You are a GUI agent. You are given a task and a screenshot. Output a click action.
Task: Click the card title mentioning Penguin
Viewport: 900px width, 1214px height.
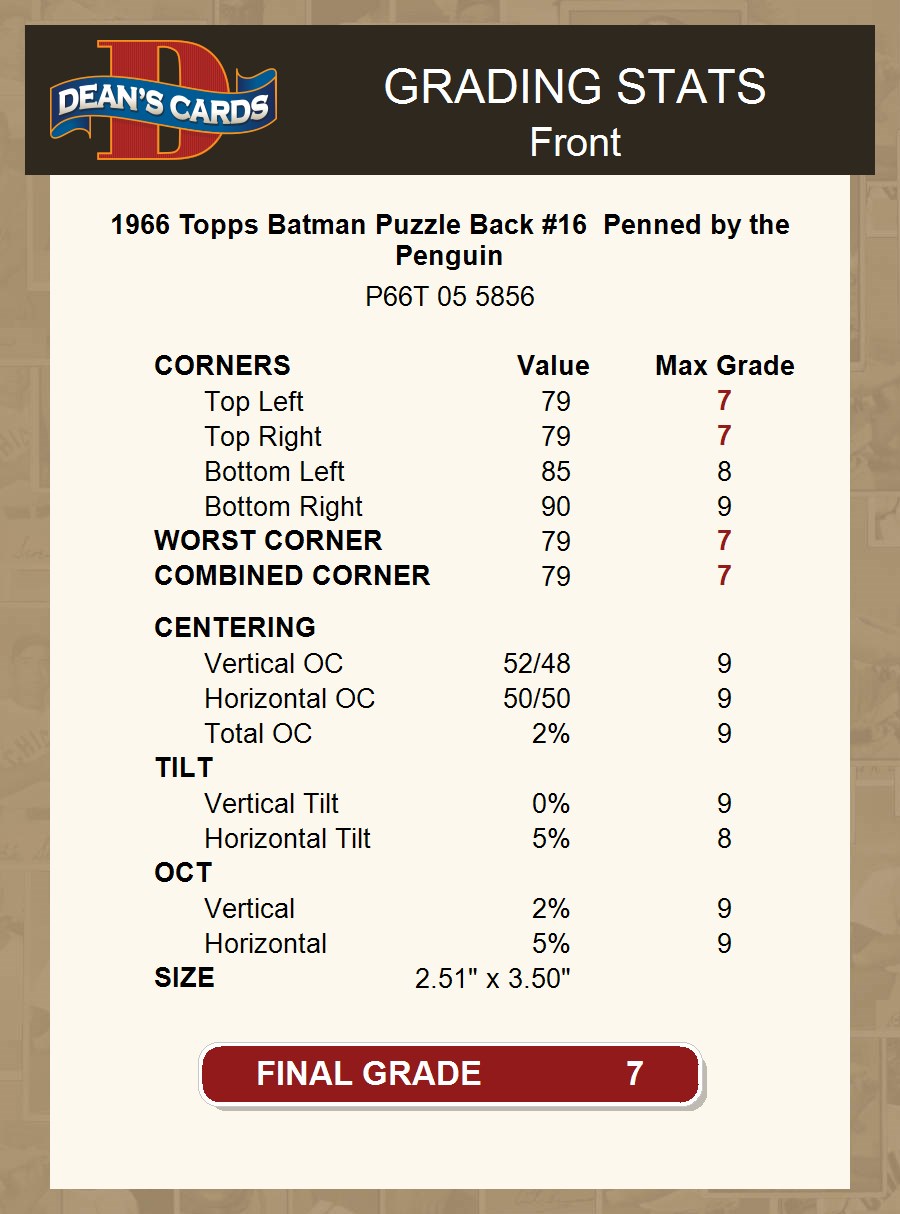[x=449, y=240]
